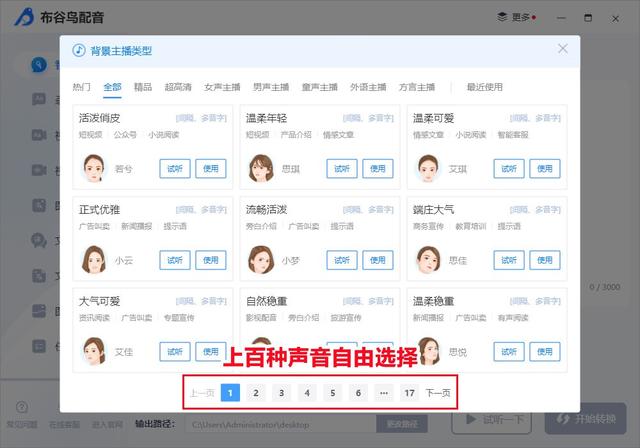This screenshot has width=640, height=448.
Task: Switch to the 精品 tab
Action: click(x=143, y=87)
